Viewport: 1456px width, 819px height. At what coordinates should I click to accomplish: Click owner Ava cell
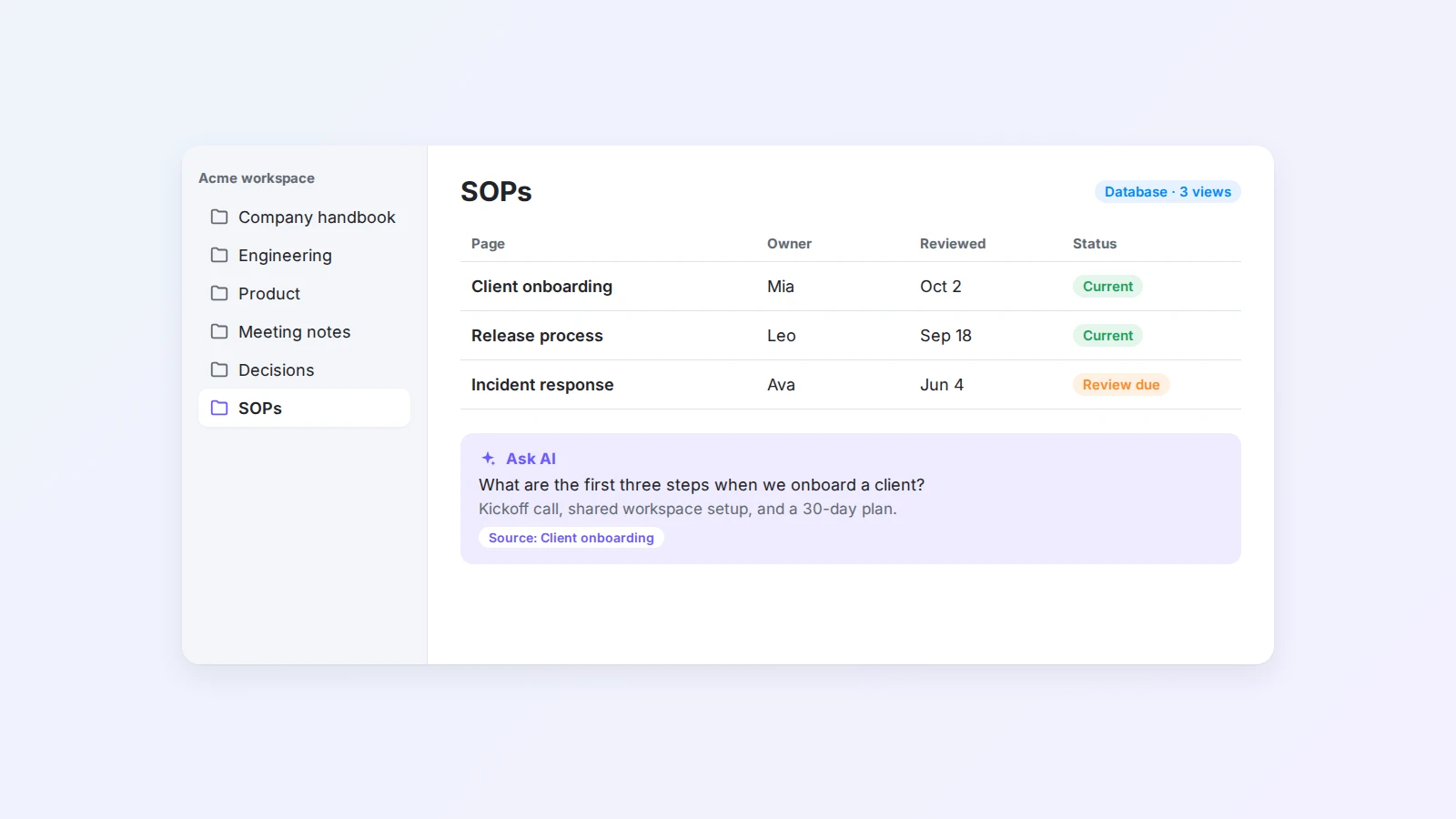781,384
